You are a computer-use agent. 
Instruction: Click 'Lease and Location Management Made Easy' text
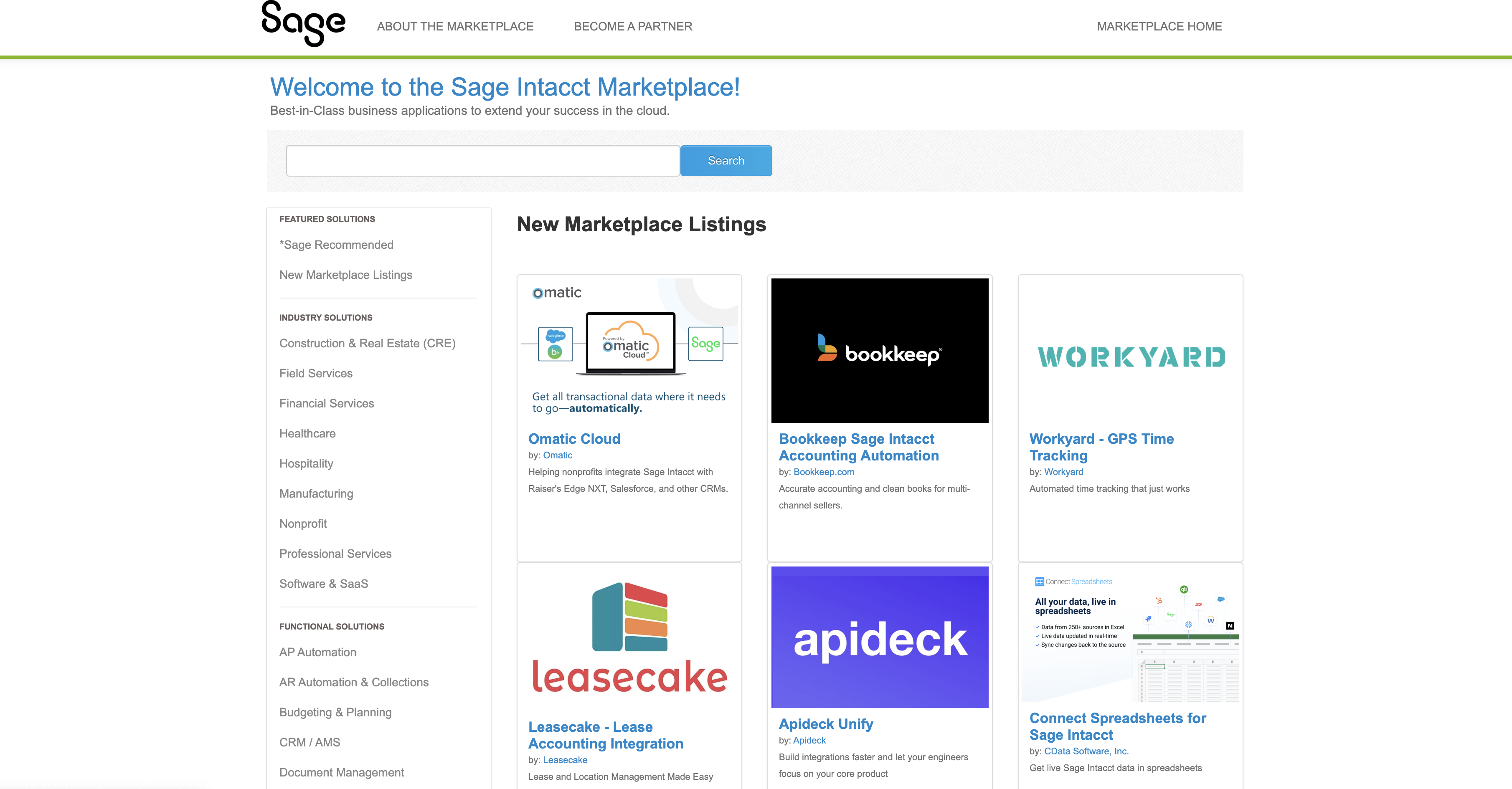[620, 776]
